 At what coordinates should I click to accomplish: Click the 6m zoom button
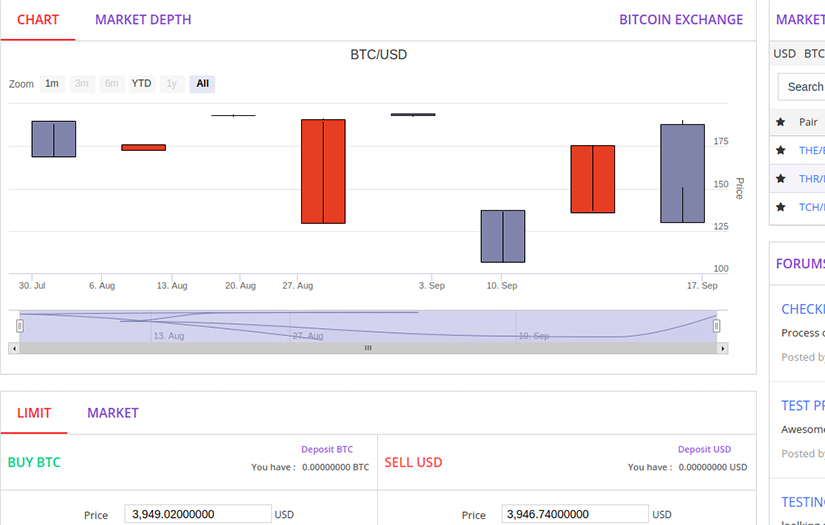112,84
